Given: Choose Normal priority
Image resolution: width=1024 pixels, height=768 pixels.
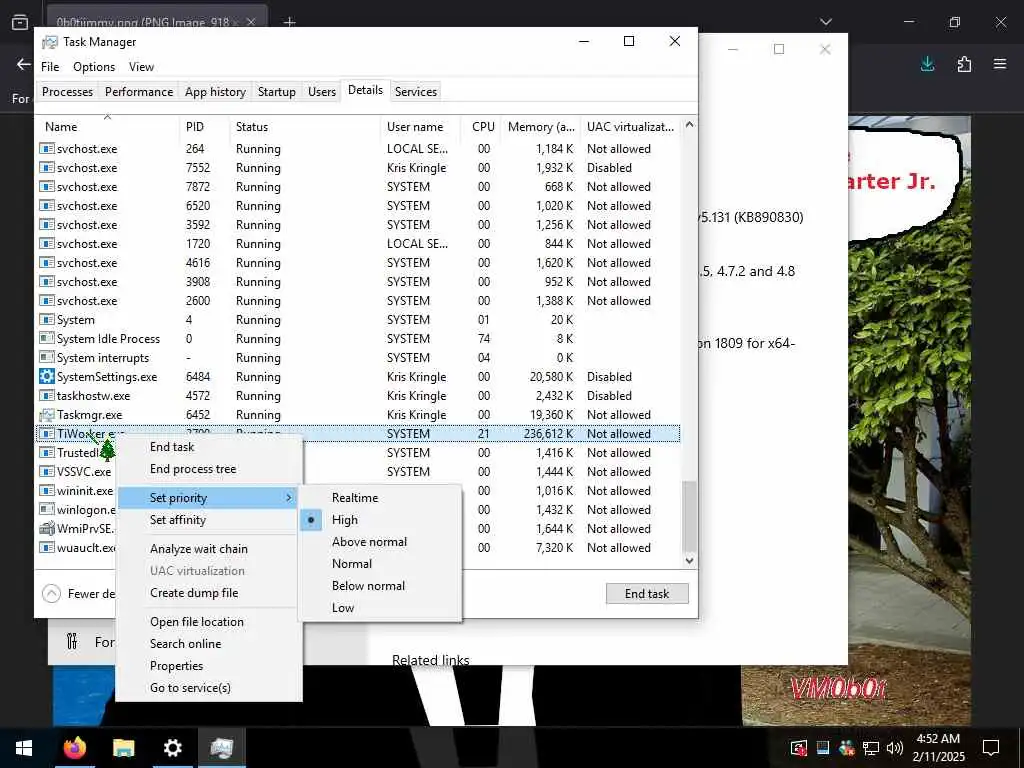Looking at the screenshot, I should click(379, 564).
